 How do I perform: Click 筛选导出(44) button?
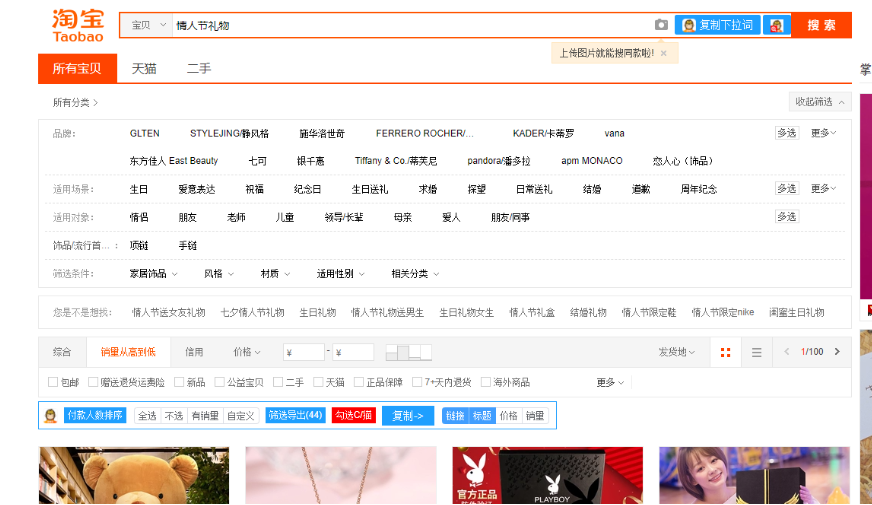(x=295, y=415)
